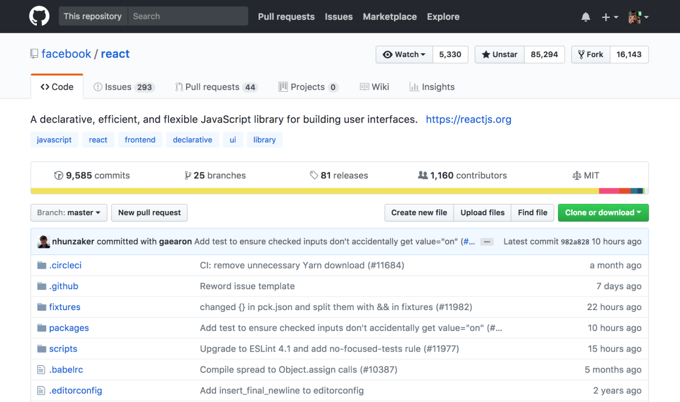680x402 pixels.
Task: Click Upload files button
Action: tap(482, 212)
